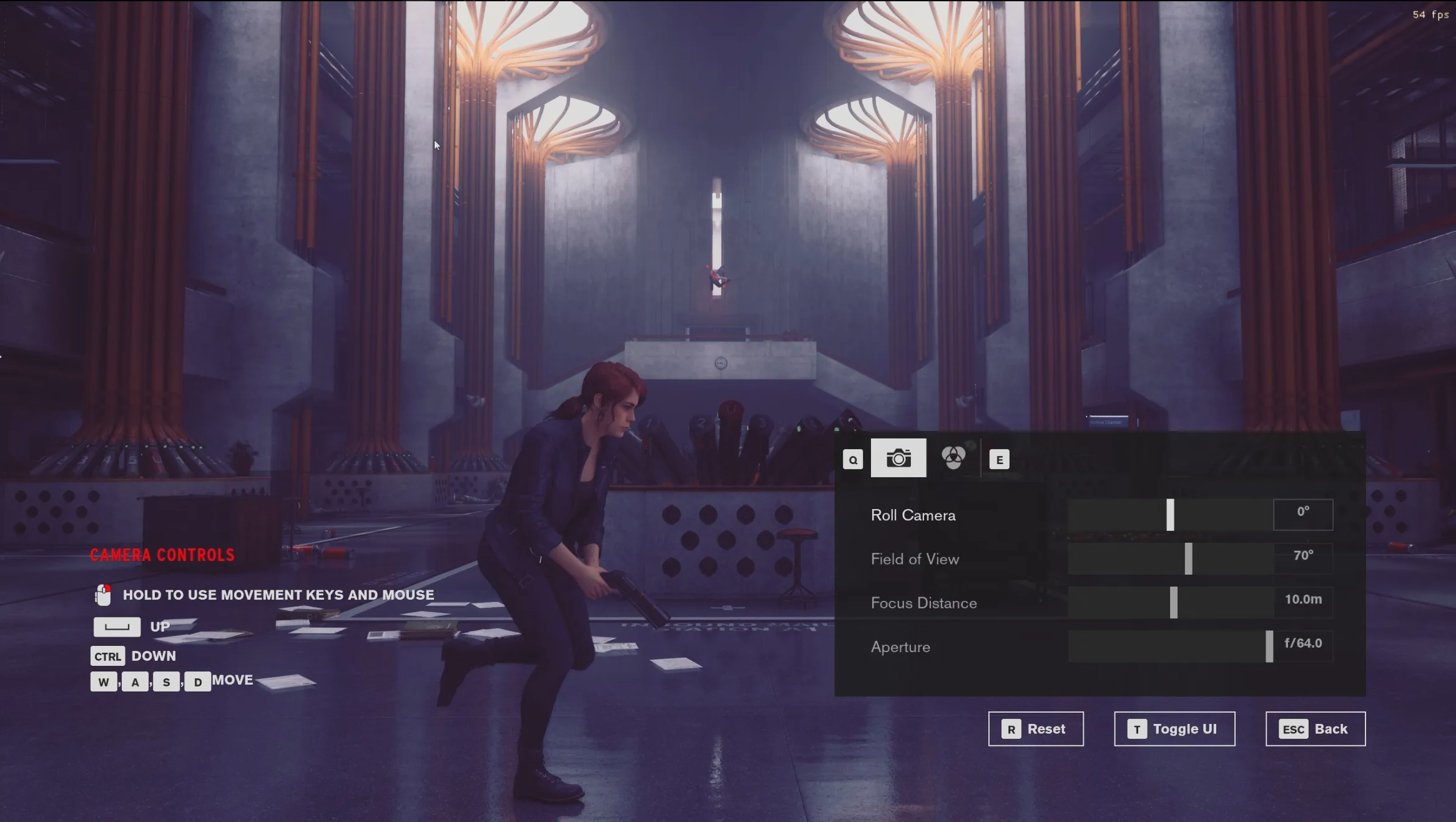
Task: Click the ESC Back button
Action: point(1316,729)
